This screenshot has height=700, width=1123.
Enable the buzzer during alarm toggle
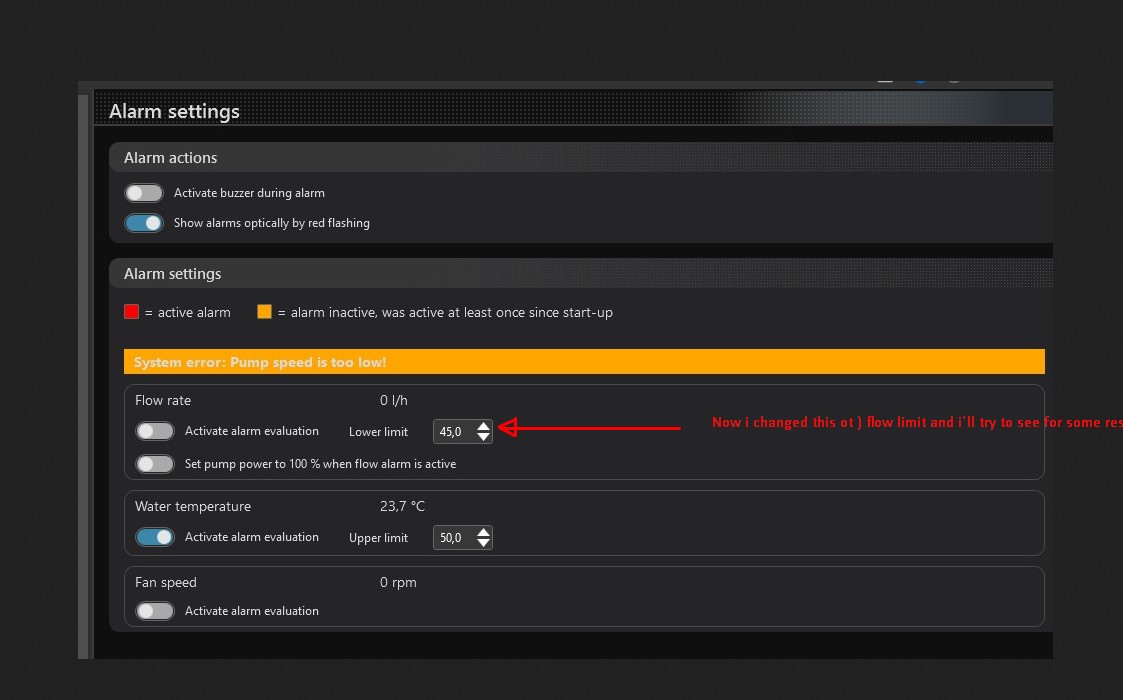(143, 193)
